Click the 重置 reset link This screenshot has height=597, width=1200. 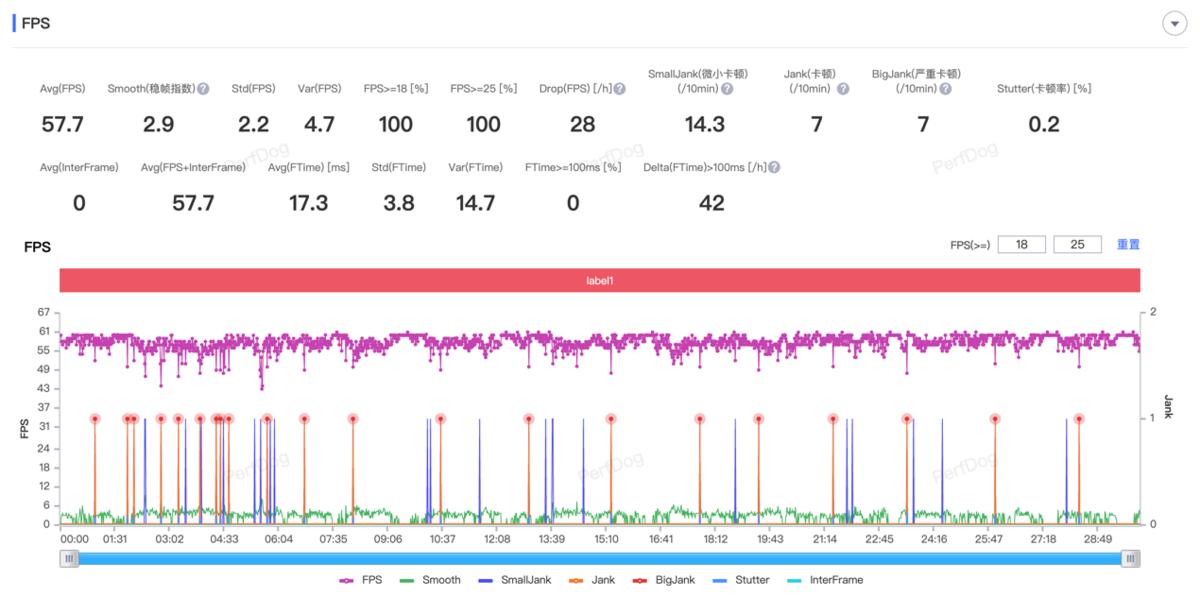(1128, 245)
